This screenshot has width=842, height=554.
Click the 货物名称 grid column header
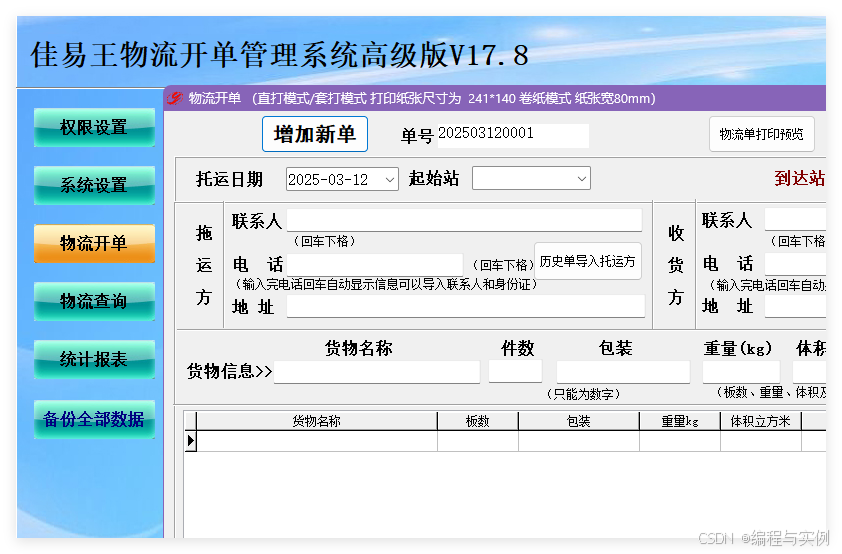[317, 421]
